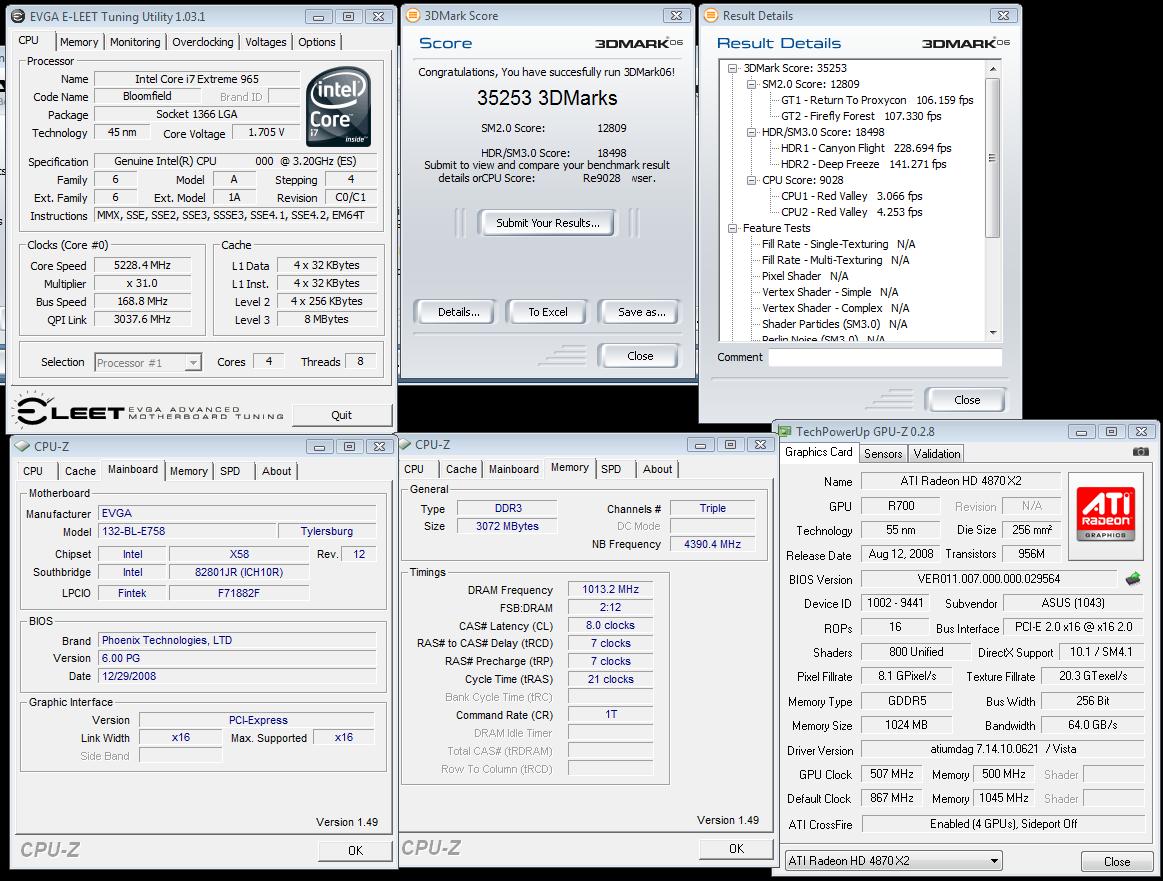Collapse the SM2.0 Score tree node
1163x881 pixels.
(751, 85)
